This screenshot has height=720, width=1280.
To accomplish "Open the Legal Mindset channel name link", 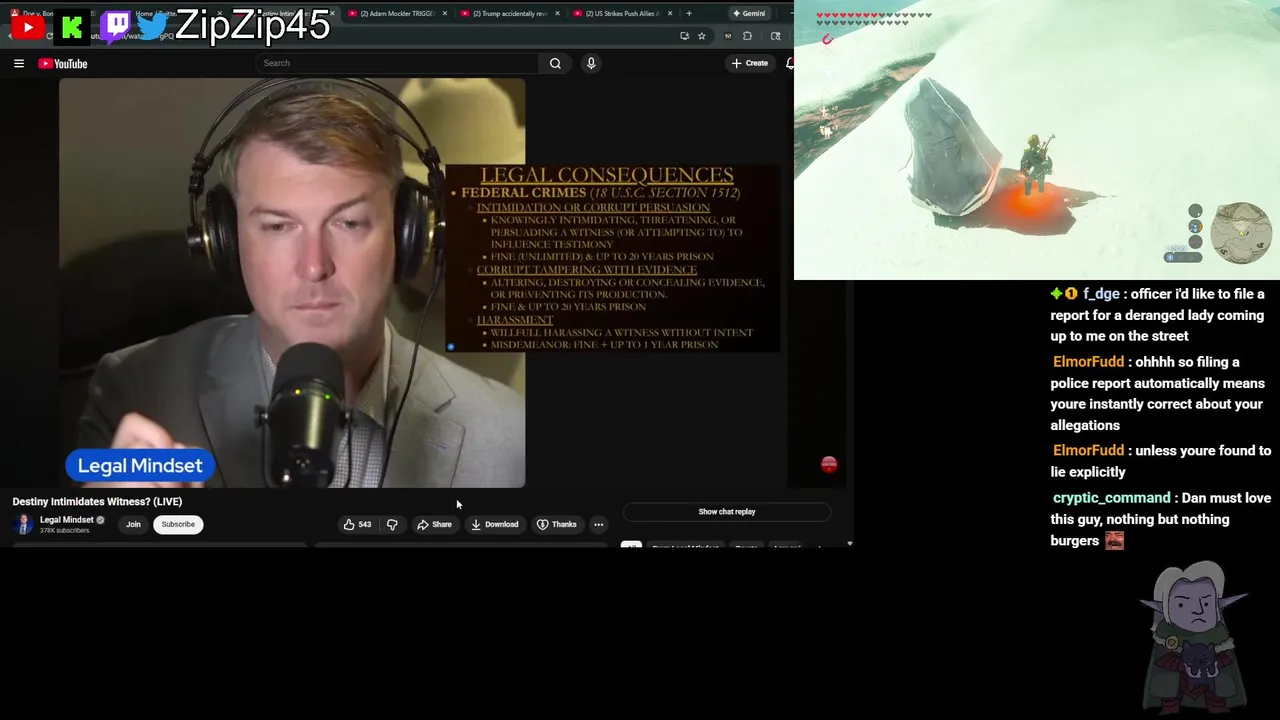I will [66, 520].
